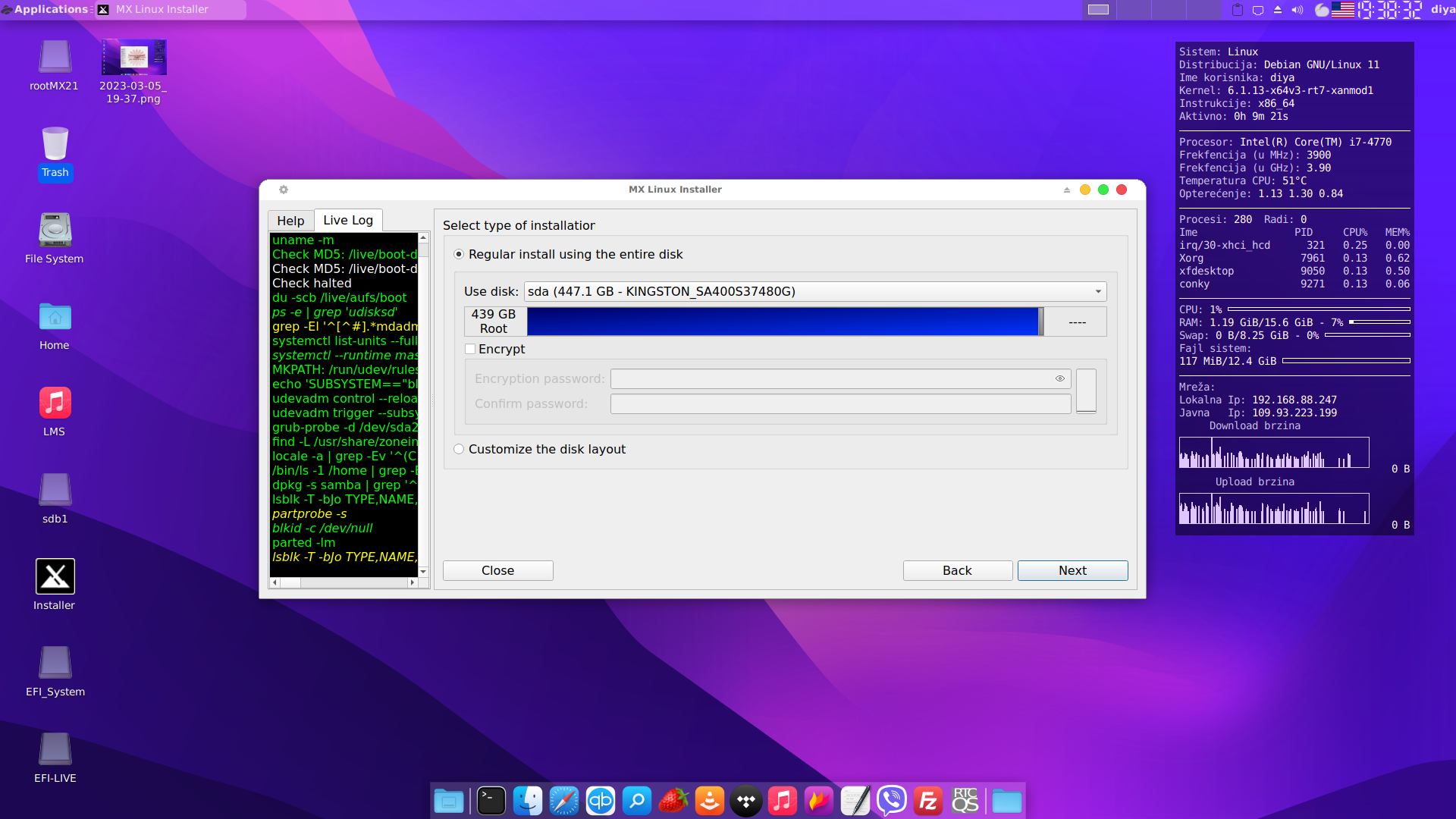The height and width of the screenshot is (819, 1456).
Task: Click the shade window arrow in installer title
Action: click(1067, 190)
